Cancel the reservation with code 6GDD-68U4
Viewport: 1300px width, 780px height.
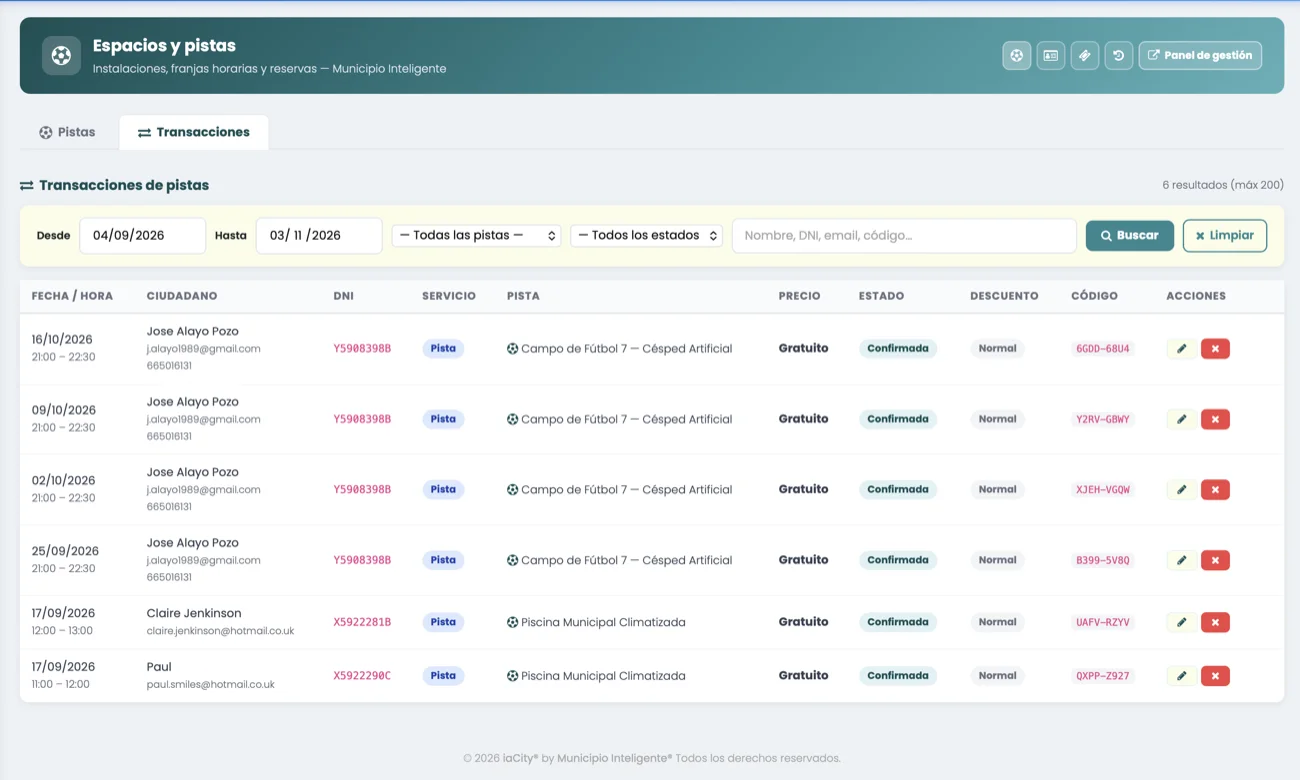click(1215, 349)
